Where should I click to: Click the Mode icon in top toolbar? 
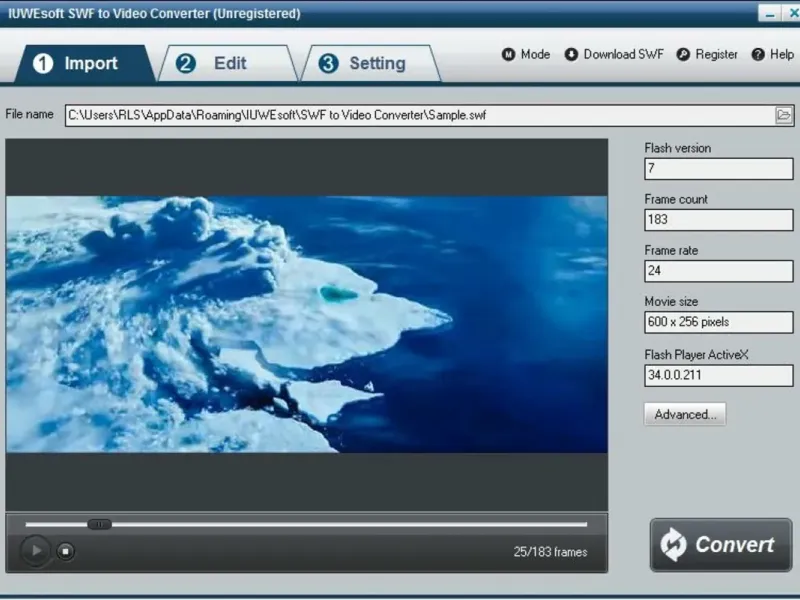pos(509,55)
